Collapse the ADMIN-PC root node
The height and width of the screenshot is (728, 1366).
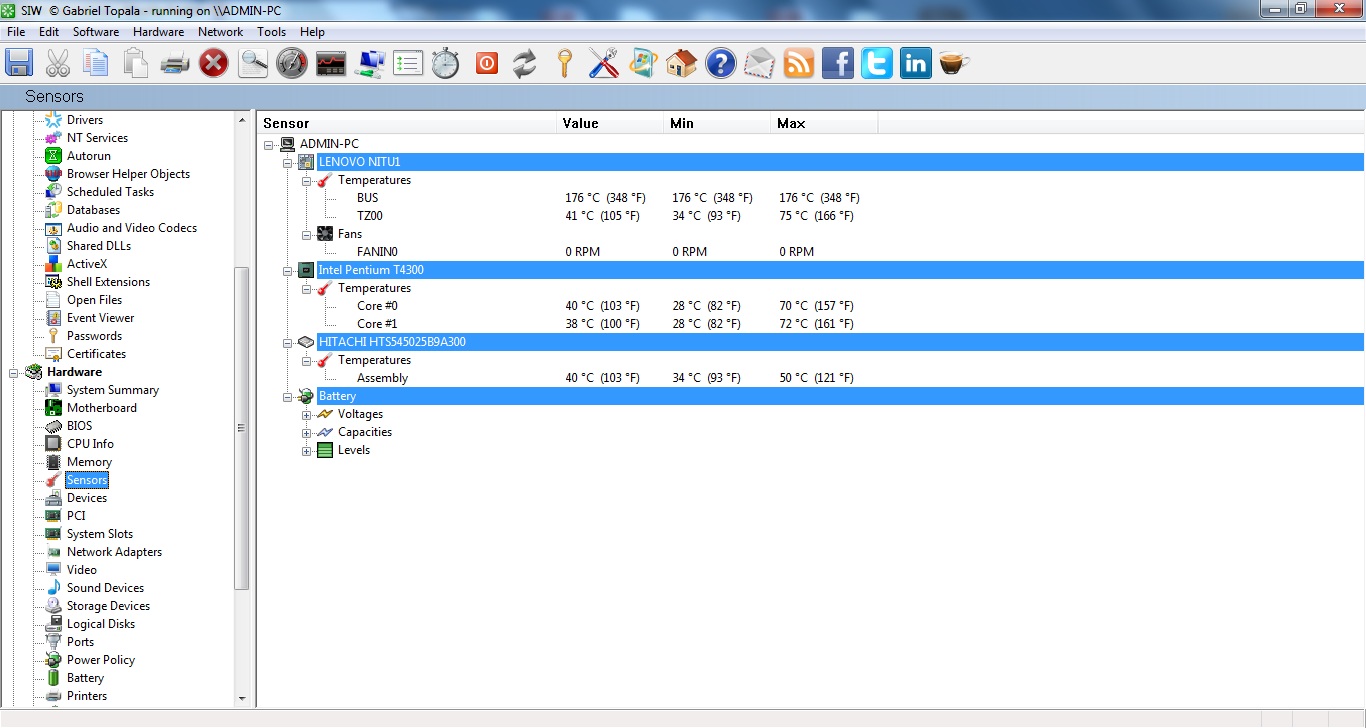[269, 144]
